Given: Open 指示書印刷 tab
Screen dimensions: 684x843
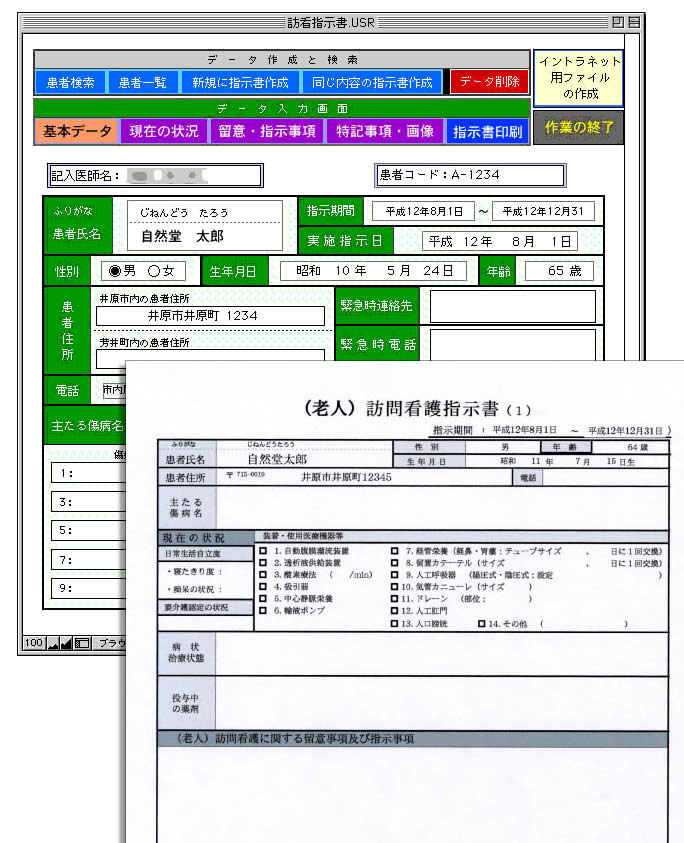Looking at the screenshot, I should tap(488, 132).
